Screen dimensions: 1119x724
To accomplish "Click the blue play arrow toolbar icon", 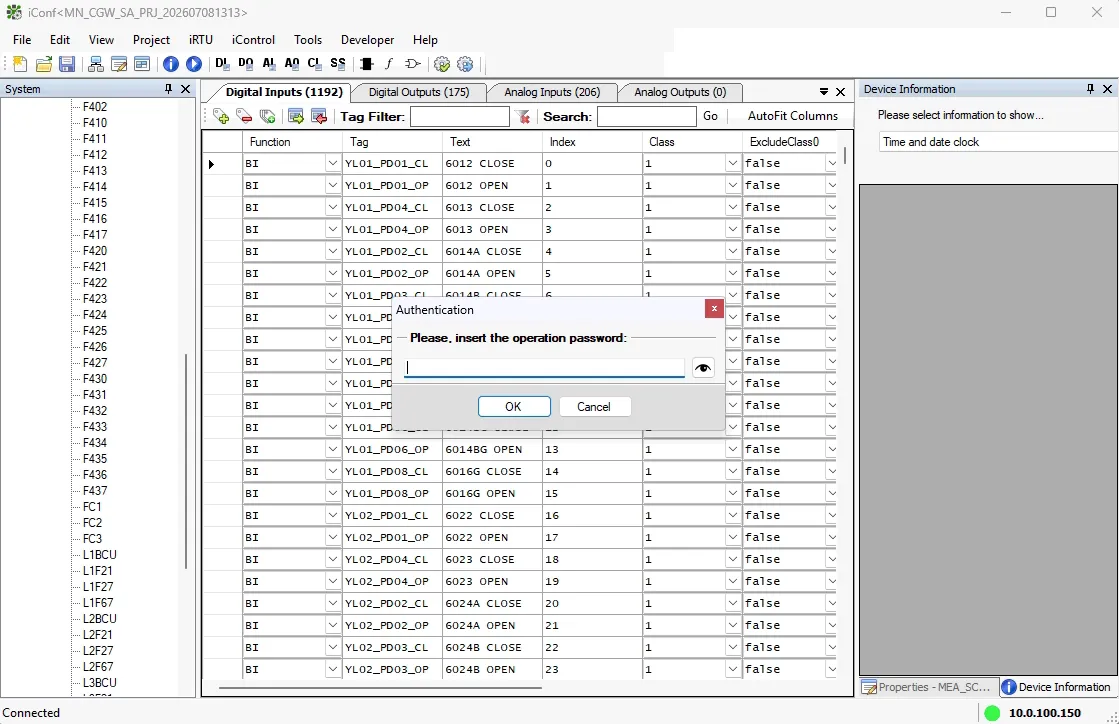I will [x=193, y=64].
